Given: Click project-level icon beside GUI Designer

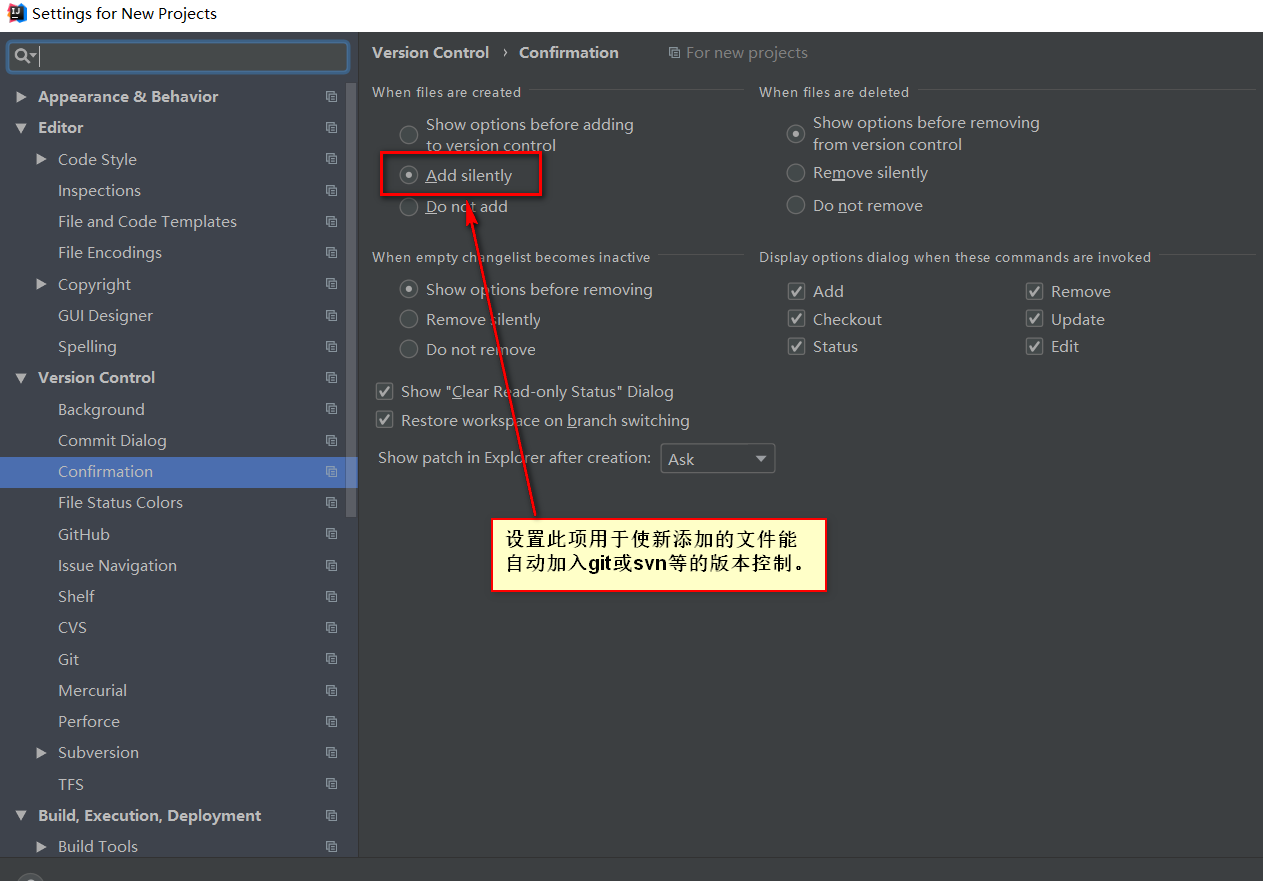Looking at the screenshot, I should (x=331, y=315).
